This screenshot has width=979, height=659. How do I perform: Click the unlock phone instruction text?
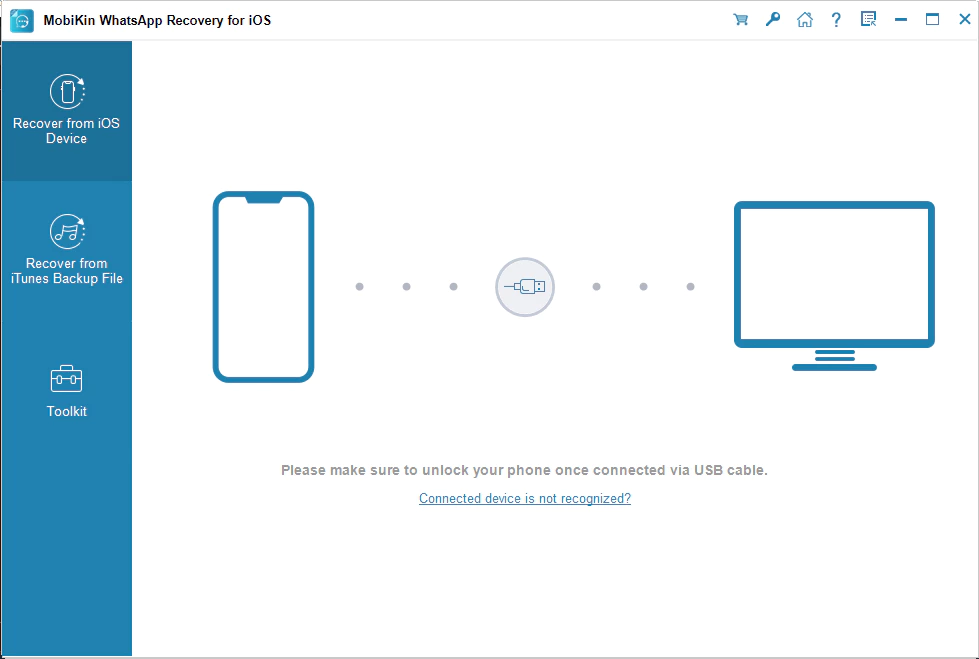click(524, 470)
